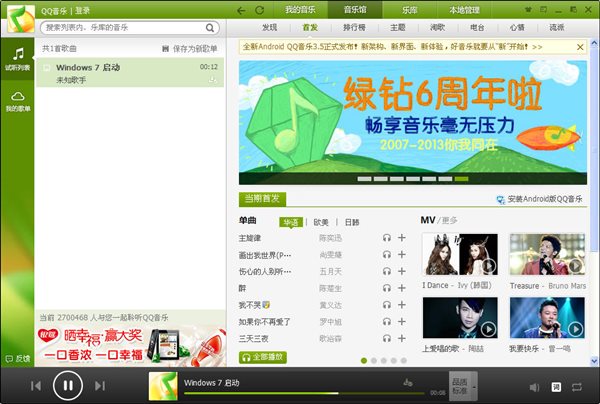600x404 pixels.
Task: Switch to mini mode icon in title bar
Action: tap(573, 10)
